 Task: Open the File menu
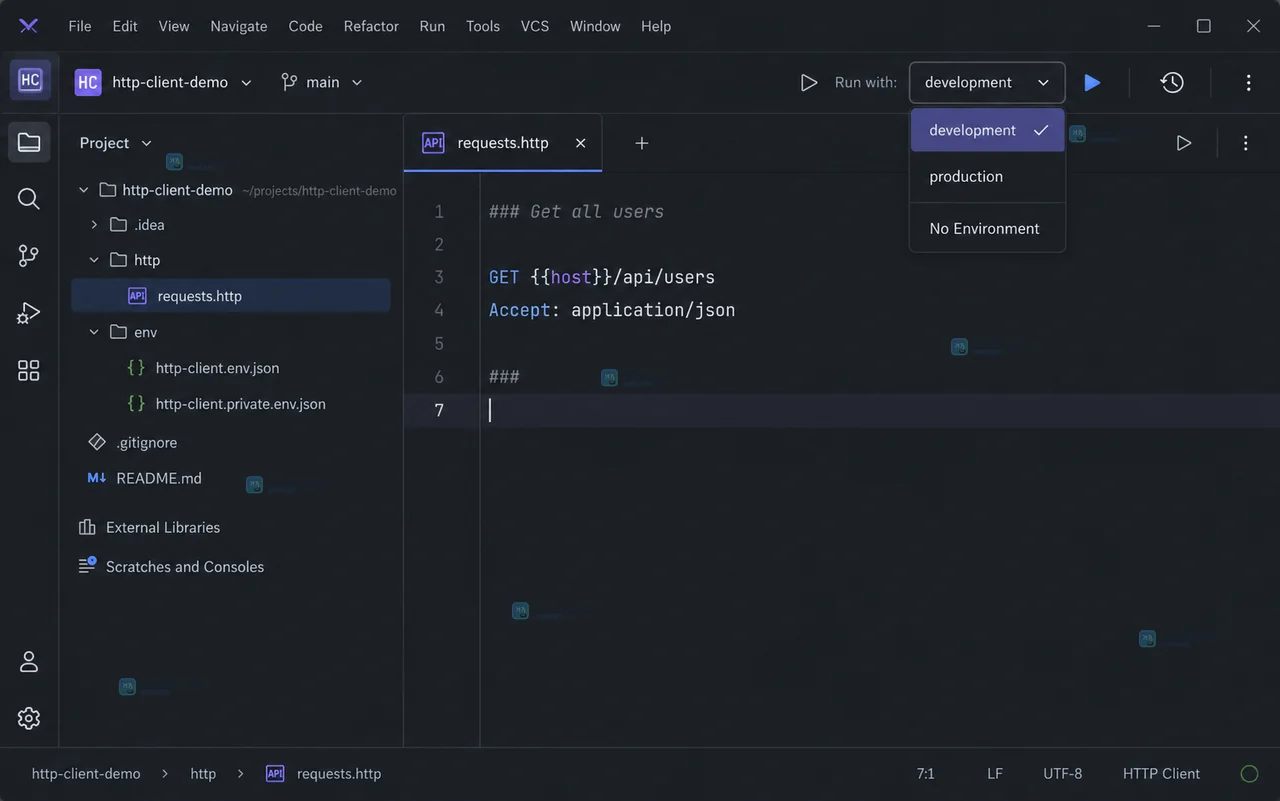80,26
